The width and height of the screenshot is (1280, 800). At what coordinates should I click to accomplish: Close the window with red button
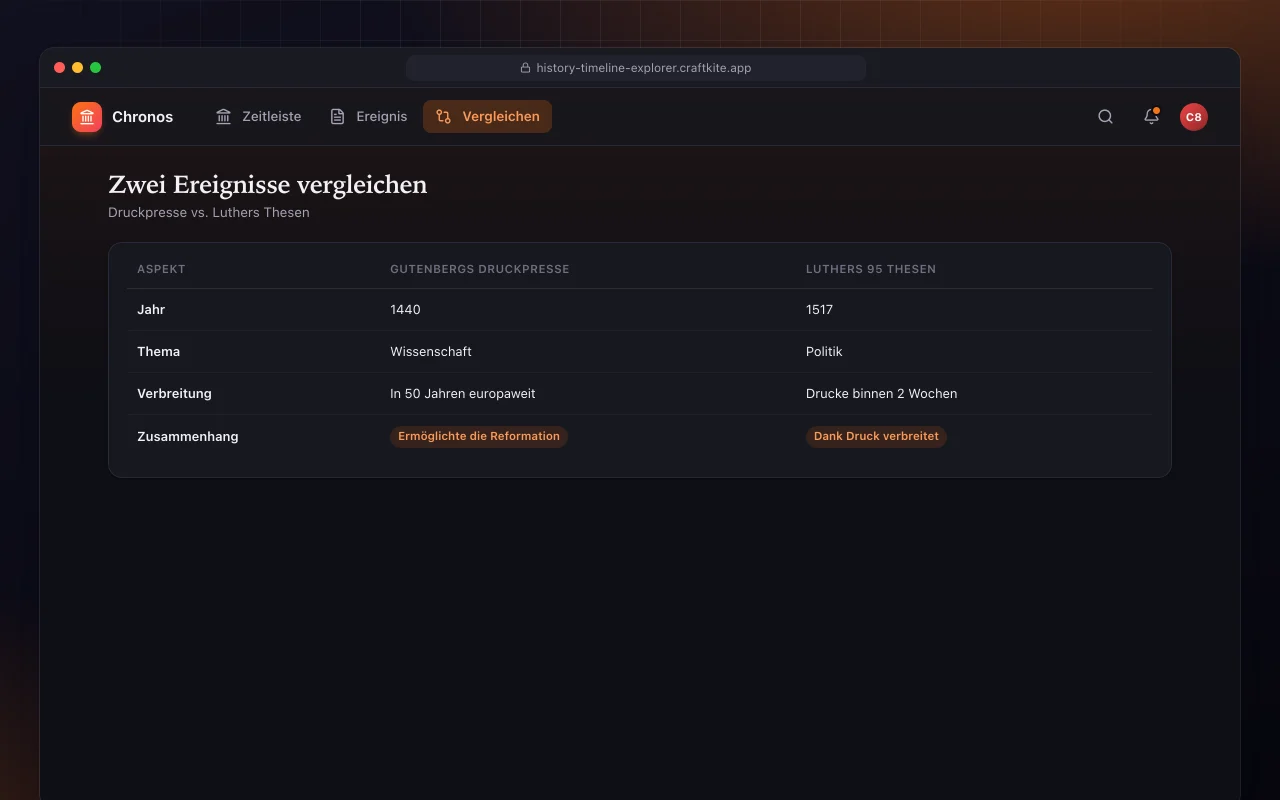coord(60,68)
